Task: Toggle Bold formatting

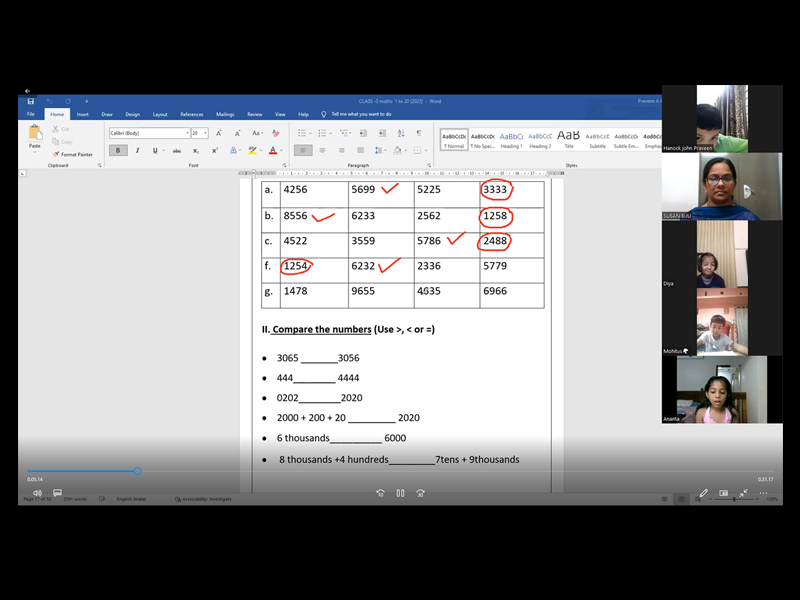Action: (x=118, y=151)
